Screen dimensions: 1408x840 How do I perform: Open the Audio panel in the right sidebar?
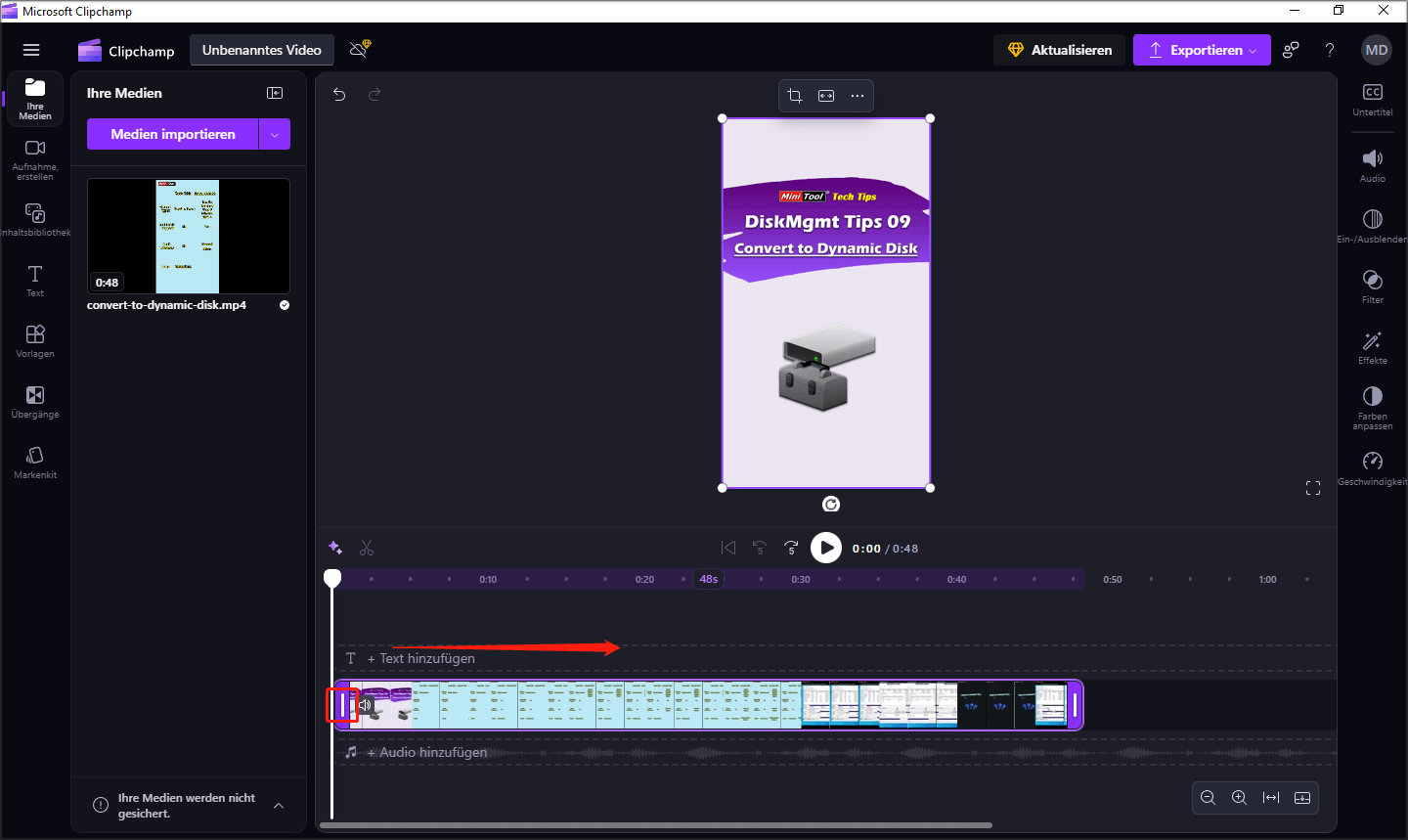(x=1372, y=164)
